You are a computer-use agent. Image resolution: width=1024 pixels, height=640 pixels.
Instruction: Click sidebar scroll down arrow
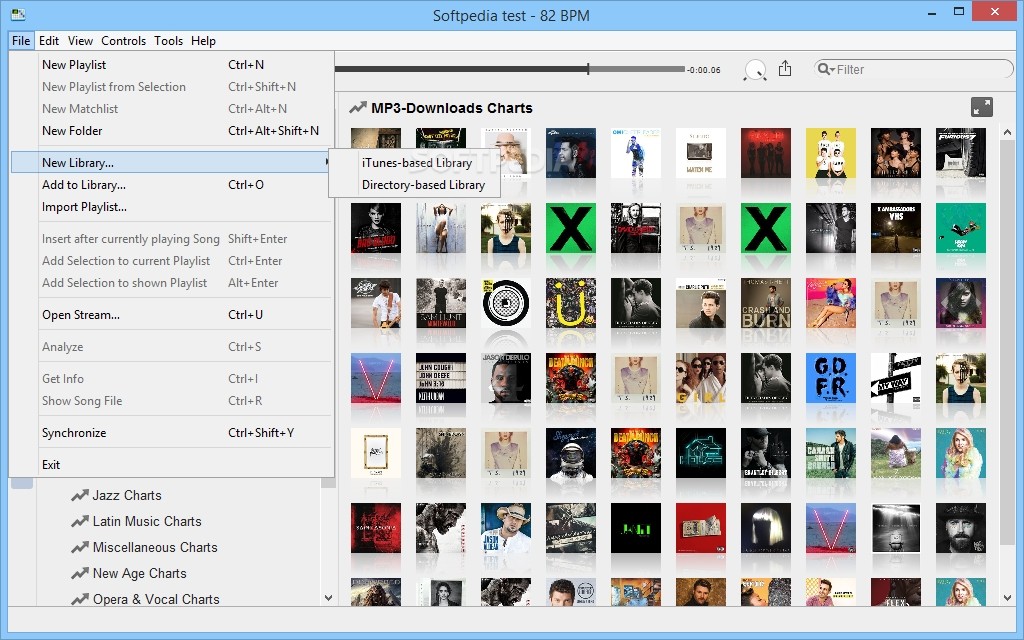coord(328,598)
